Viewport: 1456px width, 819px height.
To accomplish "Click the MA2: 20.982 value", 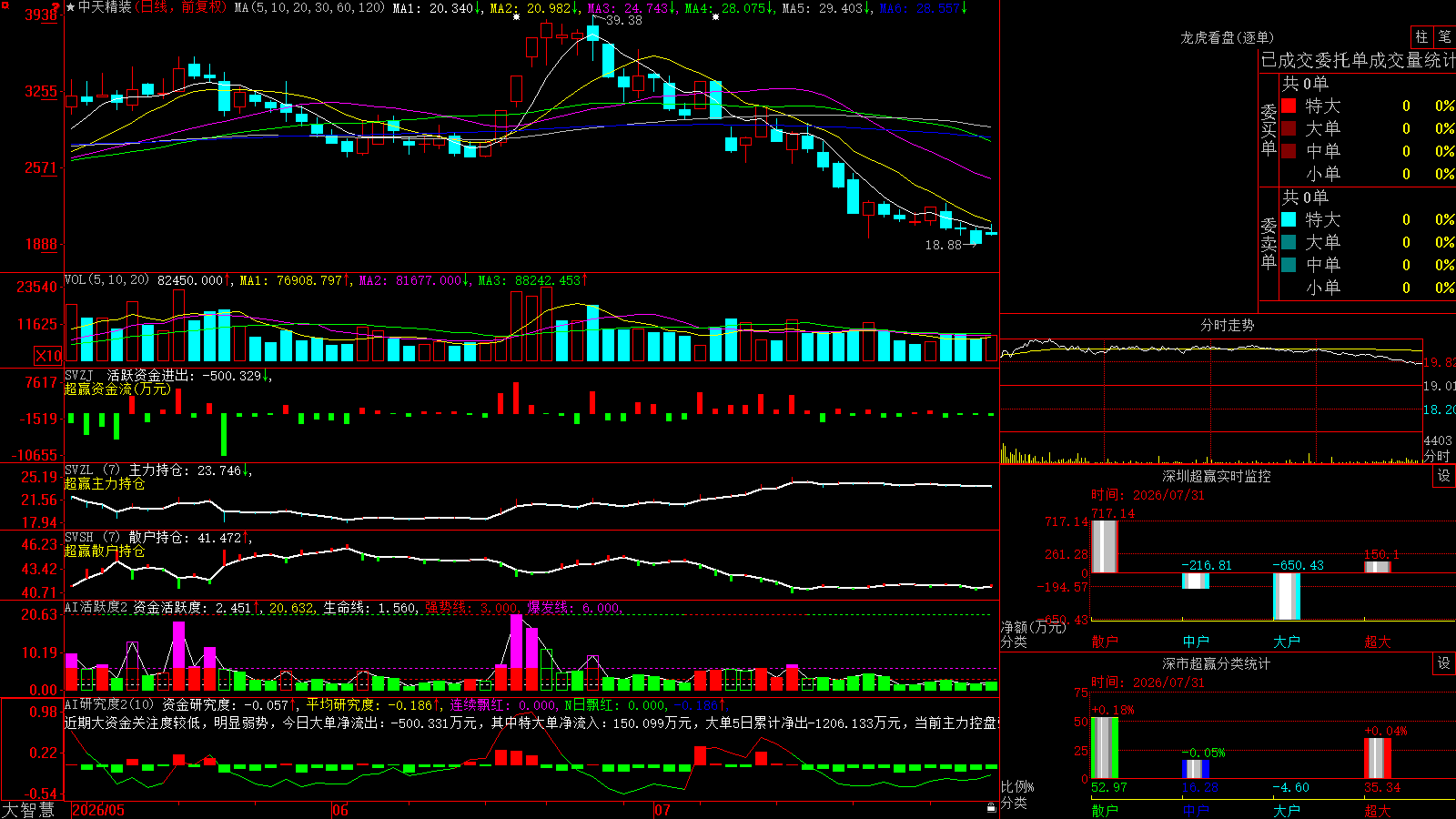I will tap(531, 7).
